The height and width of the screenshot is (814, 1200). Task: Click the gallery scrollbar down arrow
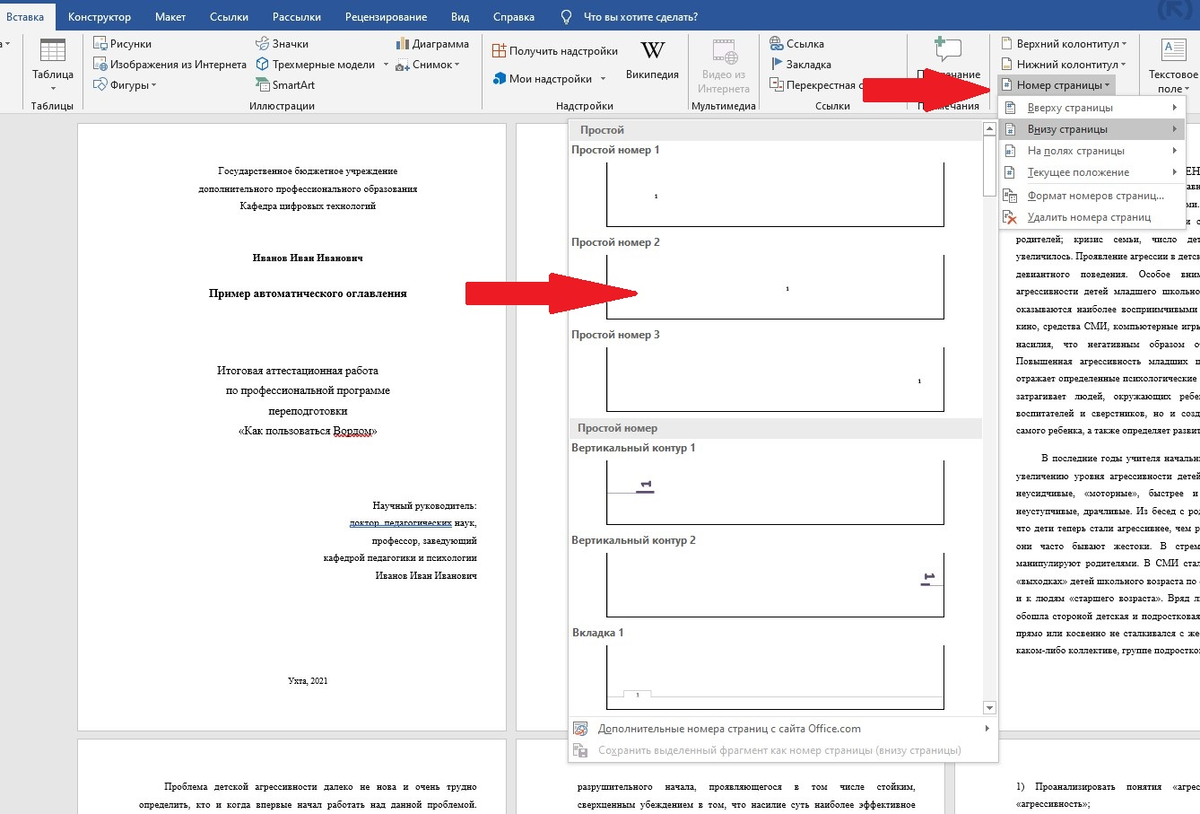[x=990, y=708]
